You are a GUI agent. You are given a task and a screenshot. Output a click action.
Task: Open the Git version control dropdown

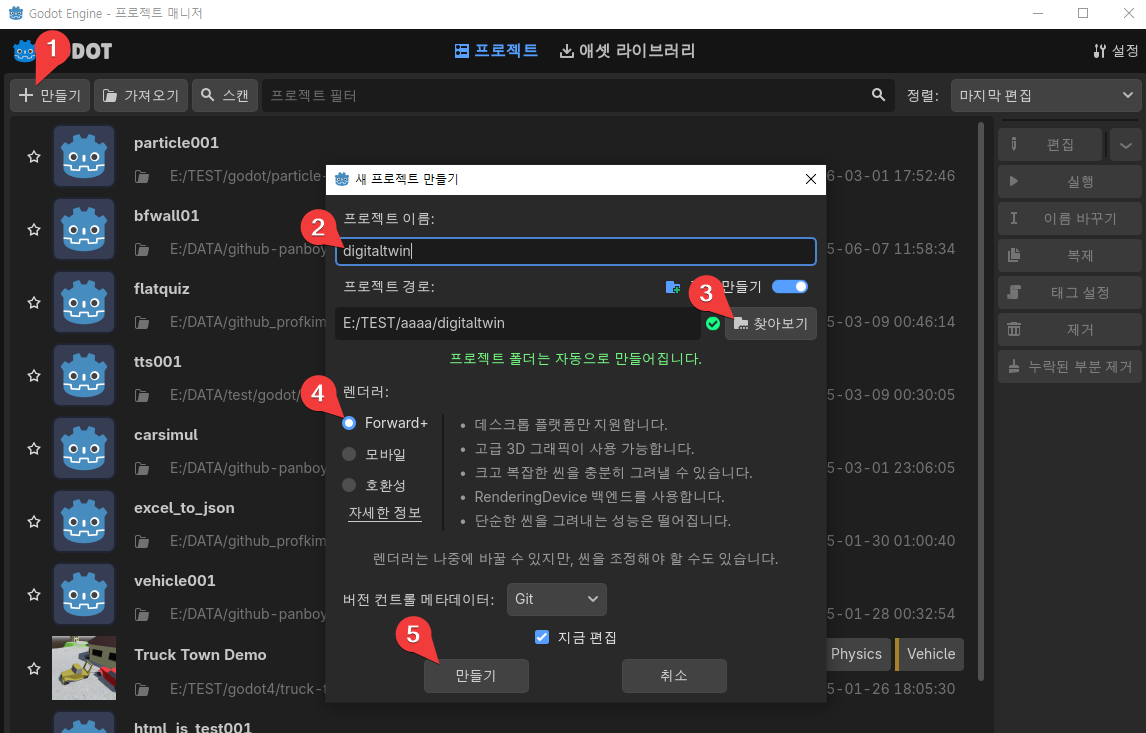point(556,599)
